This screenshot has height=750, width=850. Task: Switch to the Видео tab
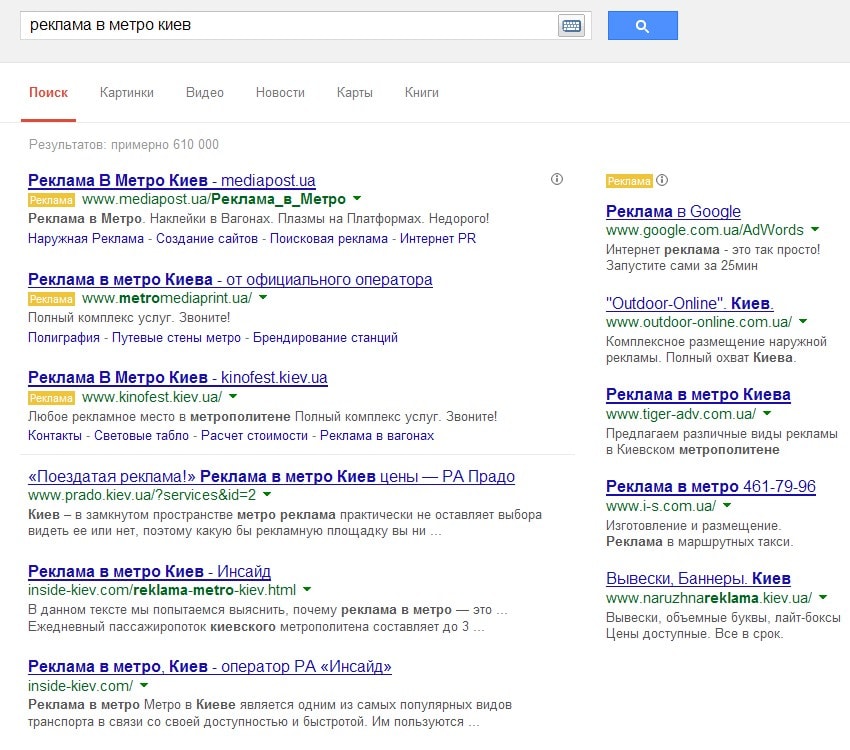tap(204, 93)
